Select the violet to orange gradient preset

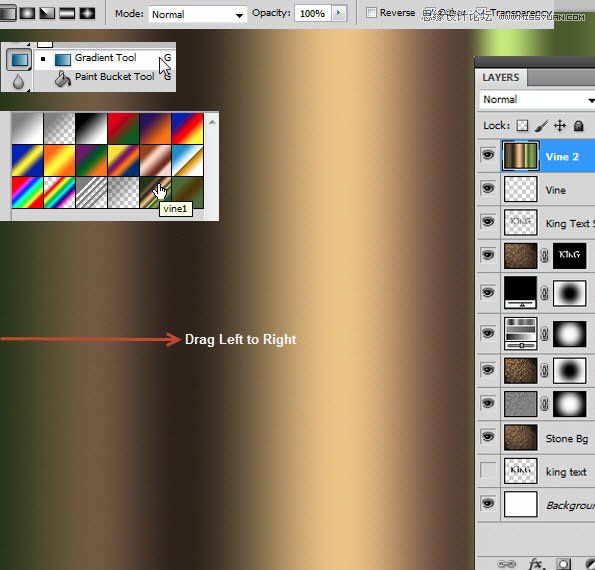(x=156, y=129)
